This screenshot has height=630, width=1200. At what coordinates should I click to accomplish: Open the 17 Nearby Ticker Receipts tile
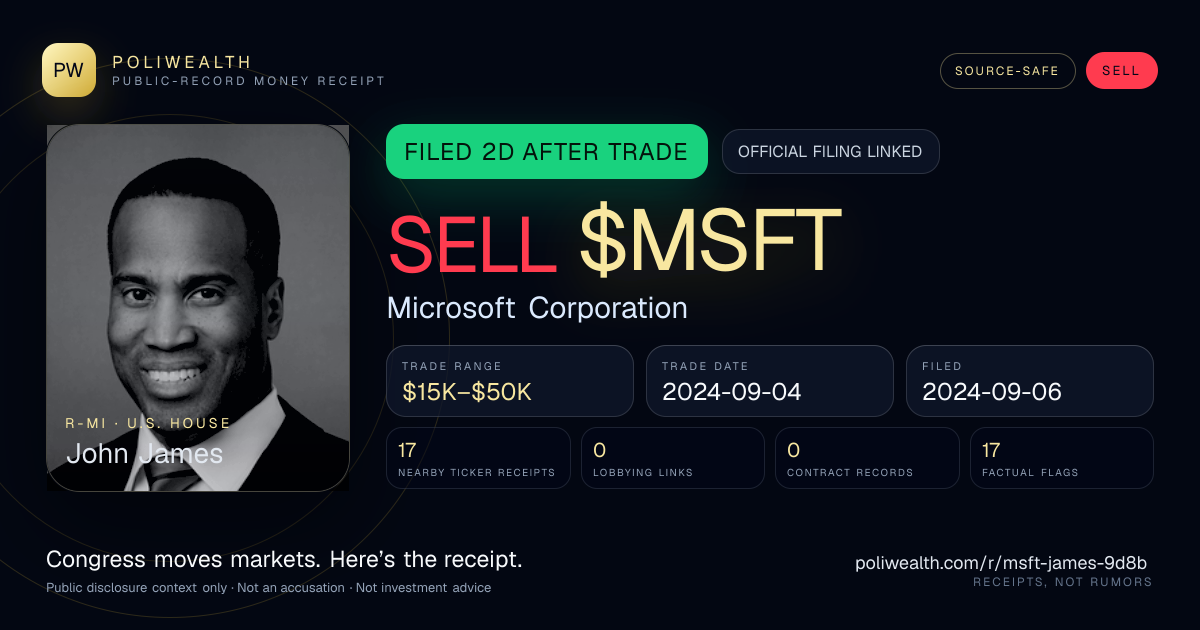tap(478, 458)
